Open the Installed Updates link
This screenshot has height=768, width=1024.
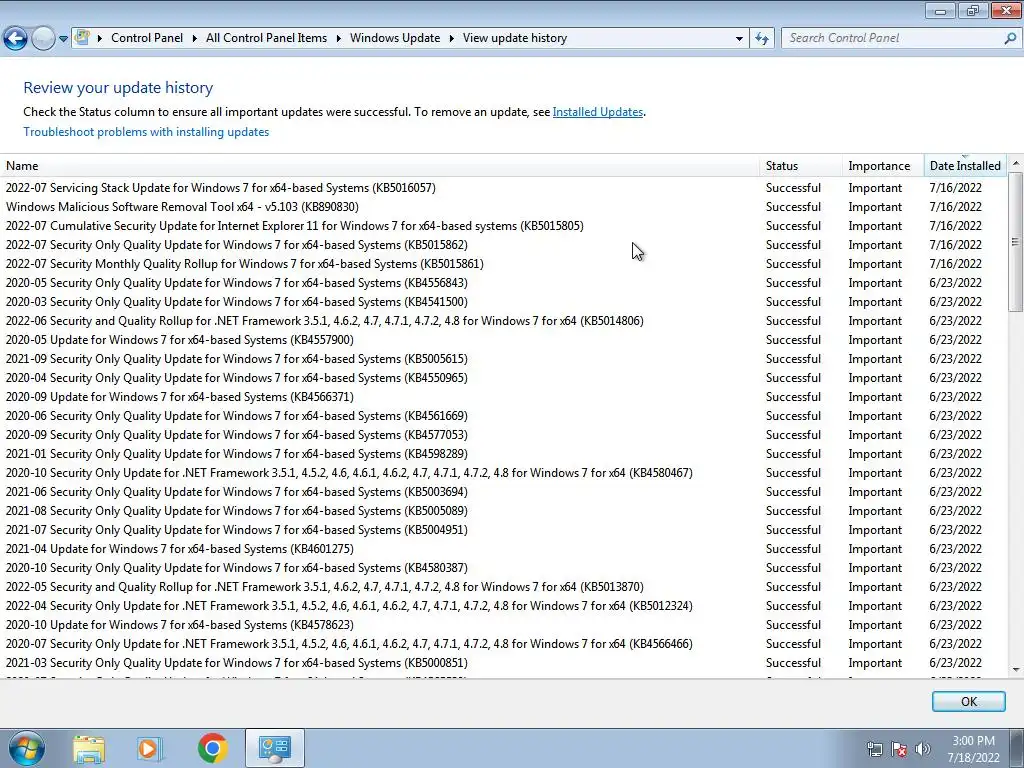(x=598, y=112)
